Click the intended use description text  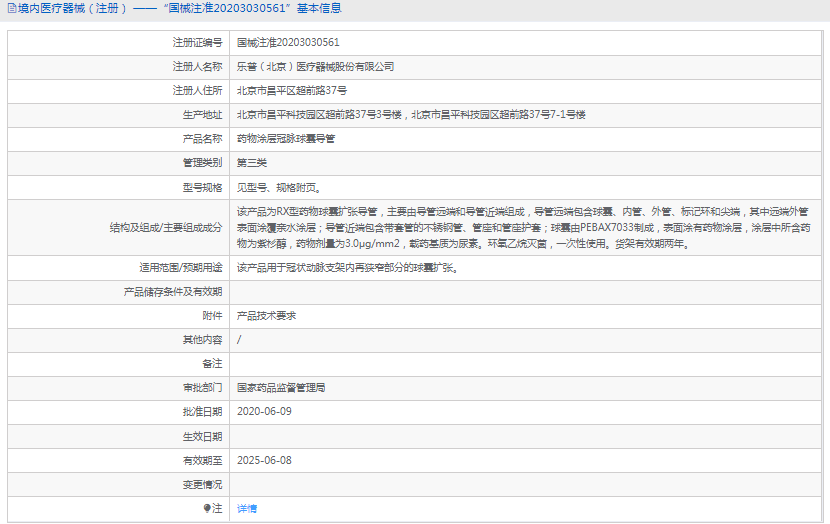[x=347, y=268]
